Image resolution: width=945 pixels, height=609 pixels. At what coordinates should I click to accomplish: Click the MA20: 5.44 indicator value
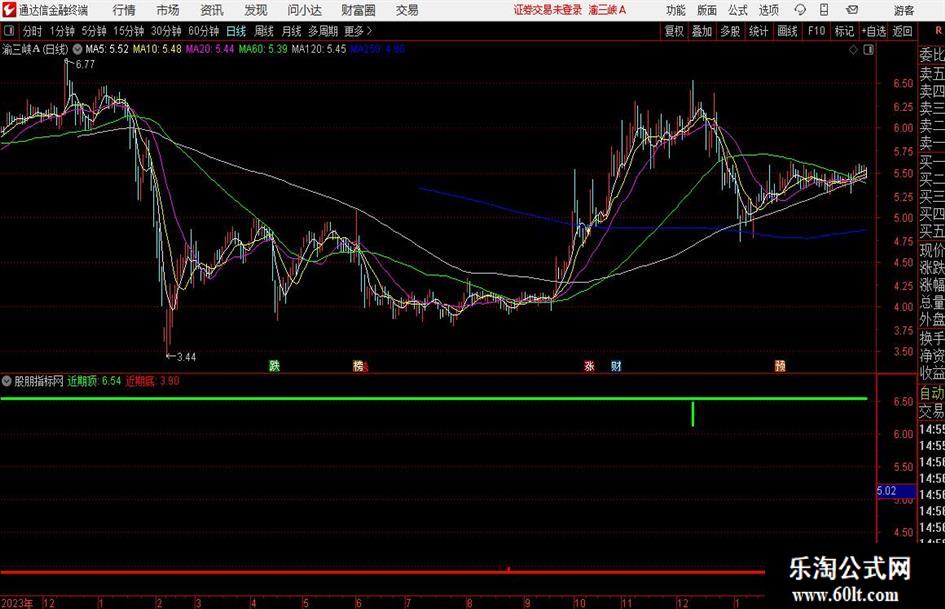210,49
